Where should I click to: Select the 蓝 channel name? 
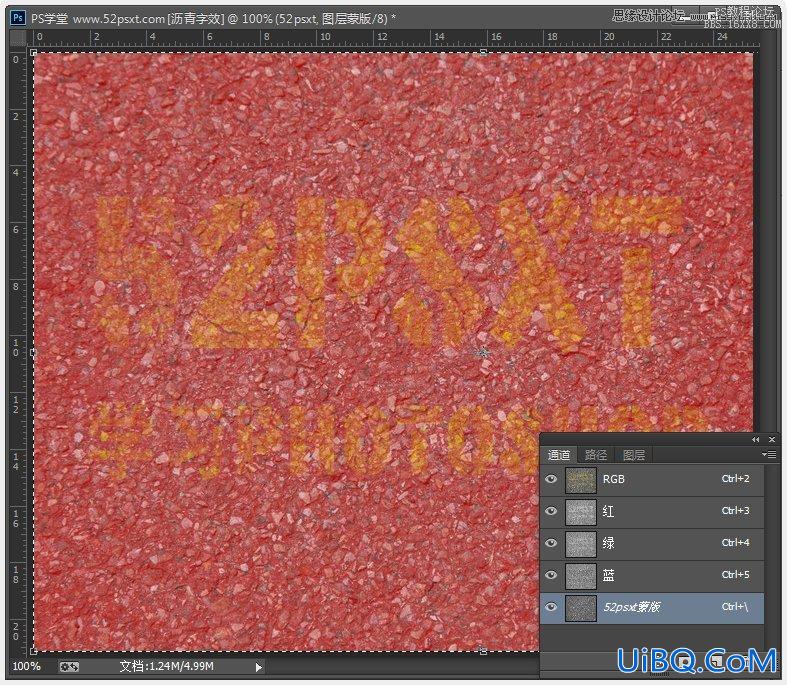[608, 575]
